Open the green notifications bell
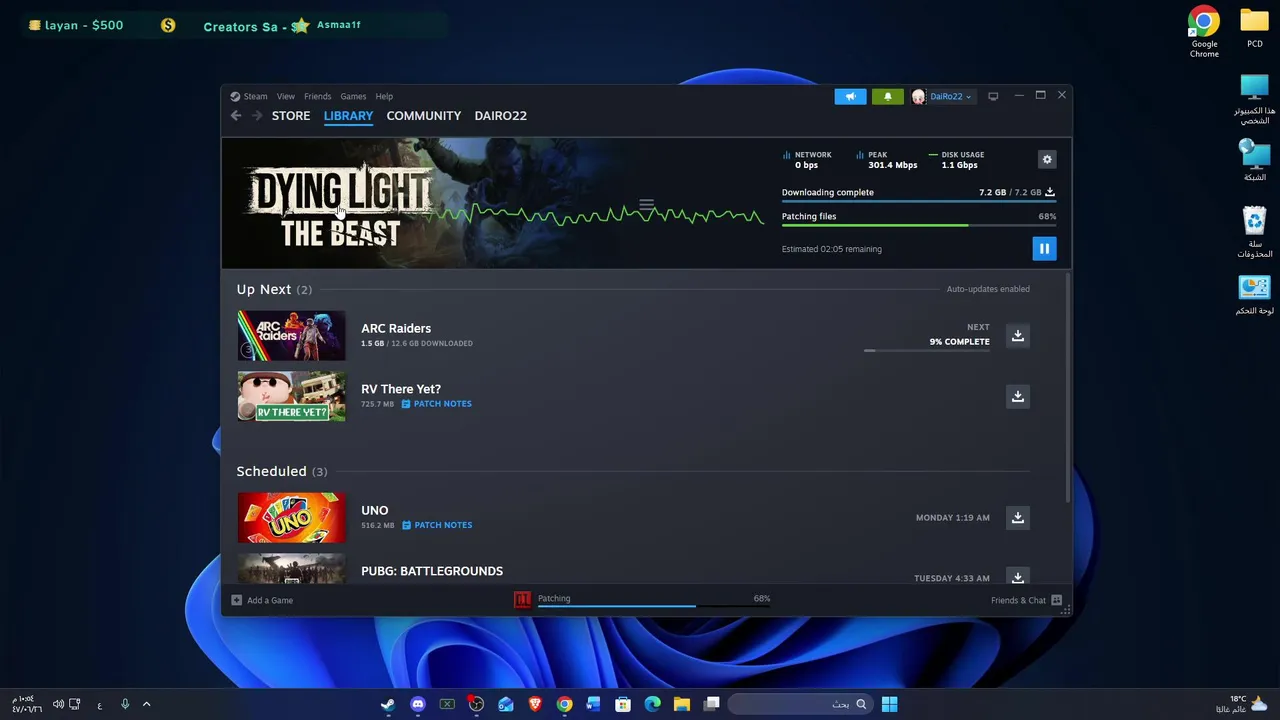The height and width of the screenshot is (720, 1280). [x=887, y=96]
